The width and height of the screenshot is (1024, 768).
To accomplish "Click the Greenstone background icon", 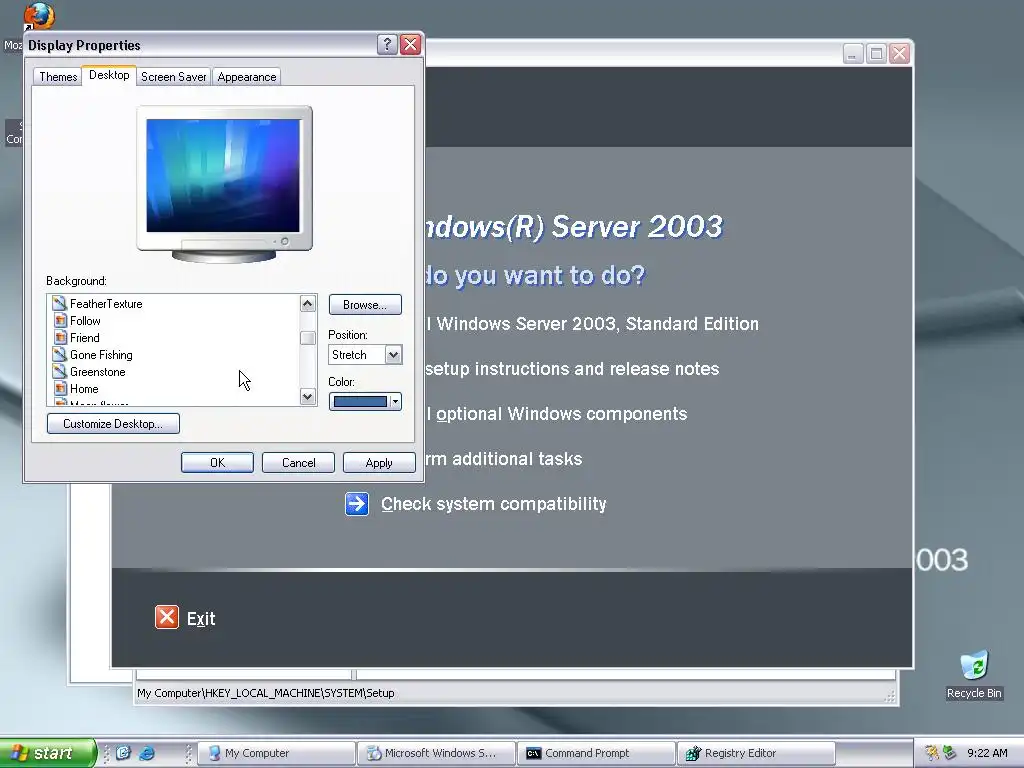I will (x=59, y=371).
